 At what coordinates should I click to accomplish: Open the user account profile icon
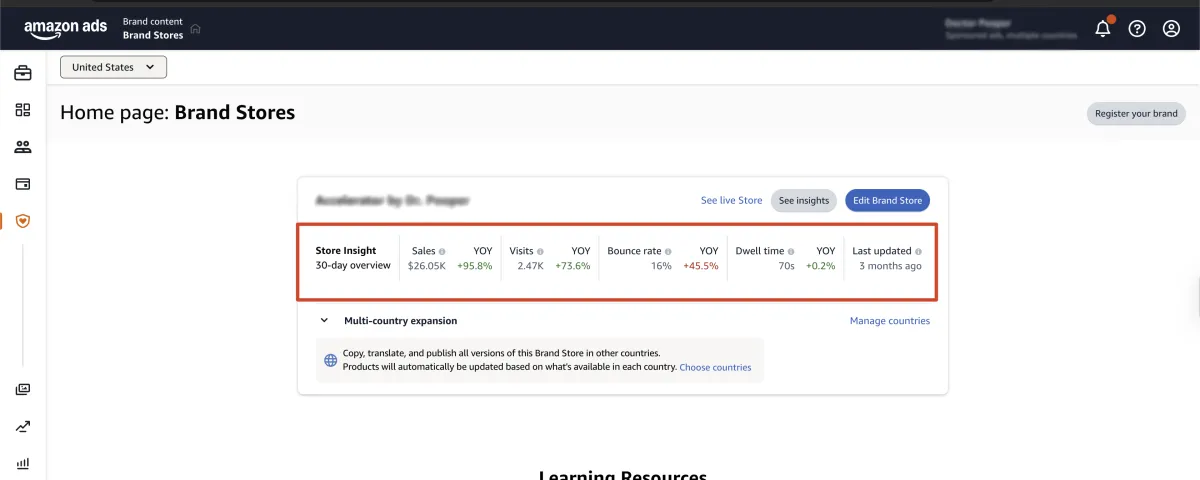pos(1171,29)
